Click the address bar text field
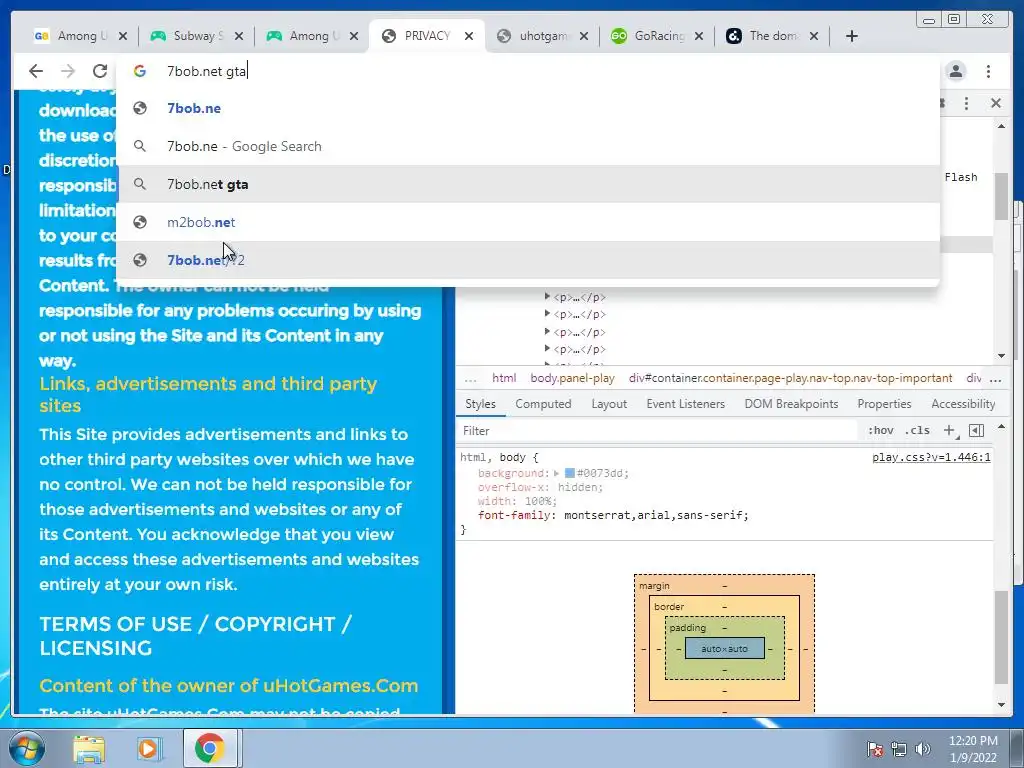The image size is (1024, 768). point(528,71)
